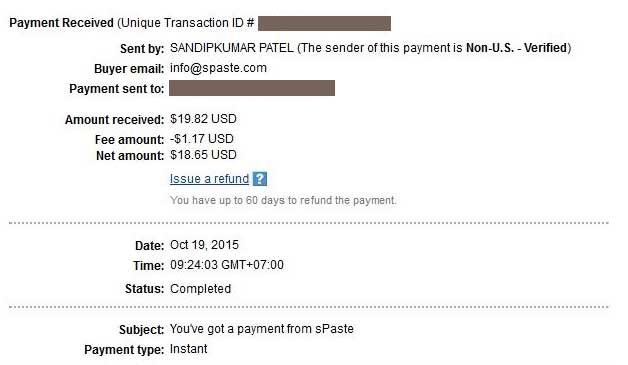628x365 pixels.
Task: Click the Amount received value $19.82 USD
Action: [x=203, y=119]
